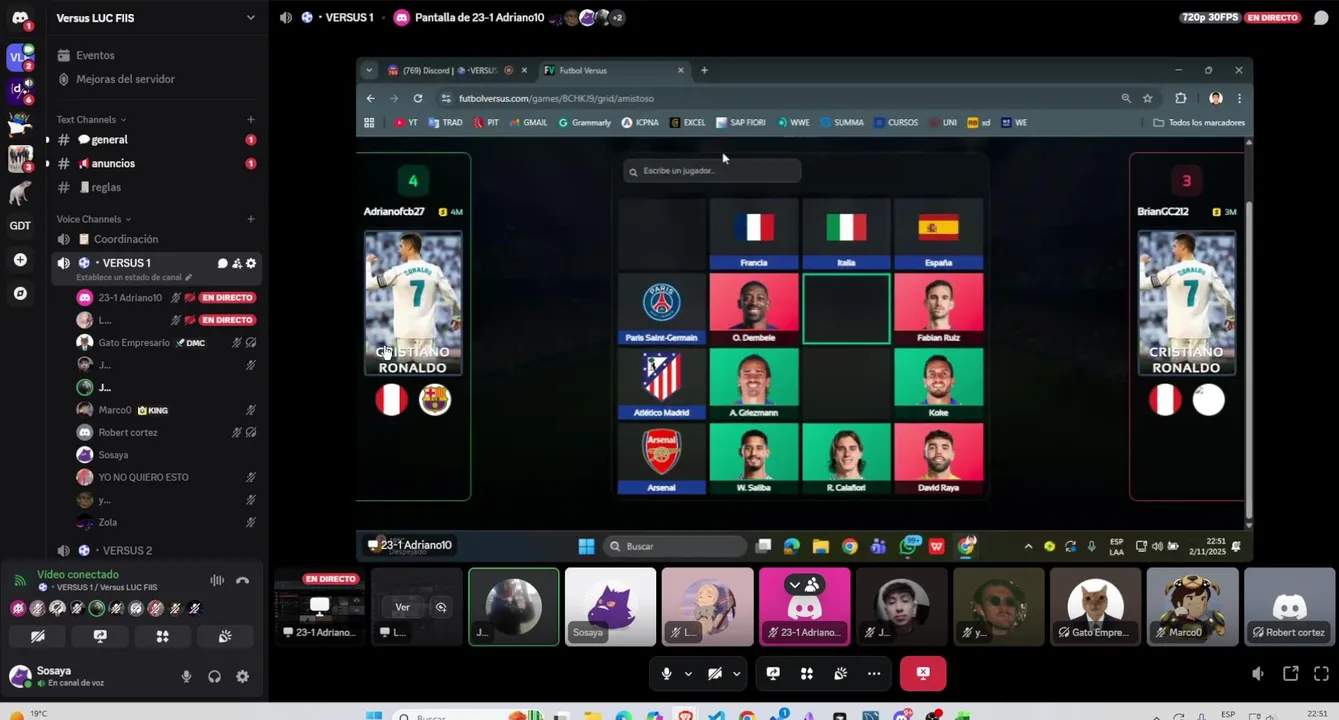Viewport: 1339px width, 720px height.
Task: Open the VL server icon
Action: 20,57
